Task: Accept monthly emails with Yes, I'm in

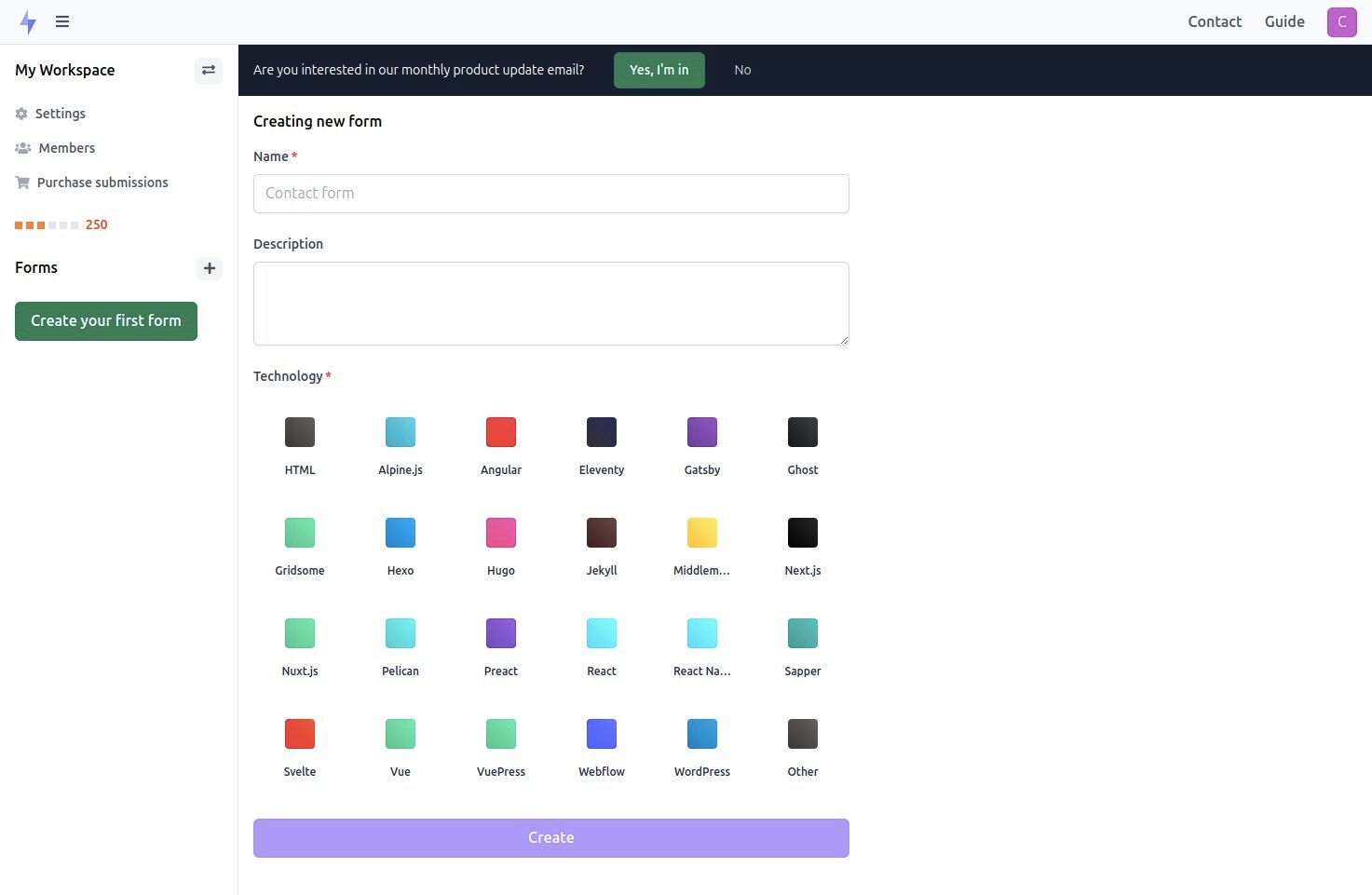Action: coord(659,70)
